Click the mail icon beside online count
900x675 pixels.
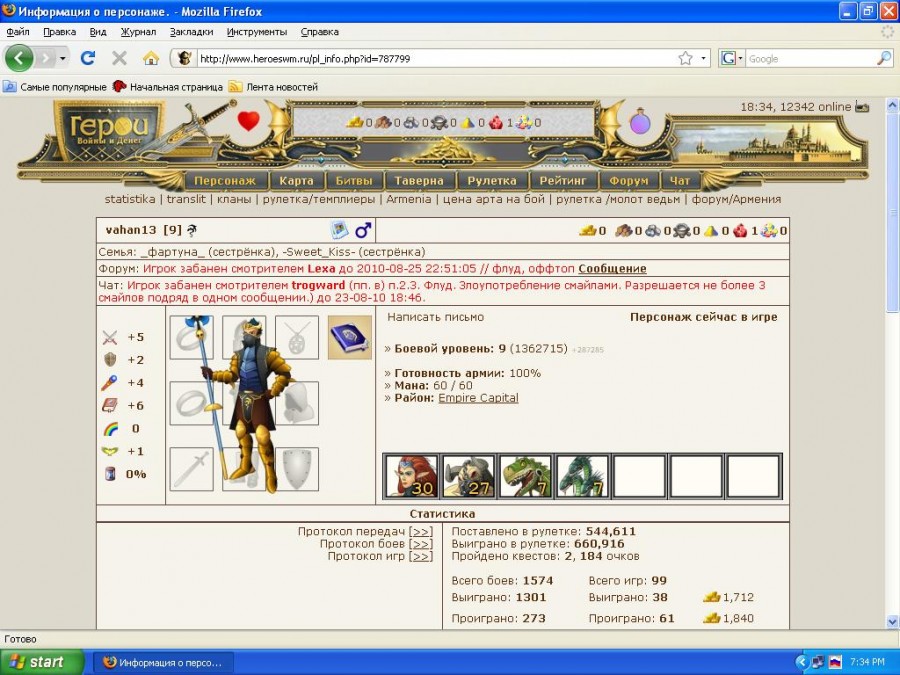point(862,107)
